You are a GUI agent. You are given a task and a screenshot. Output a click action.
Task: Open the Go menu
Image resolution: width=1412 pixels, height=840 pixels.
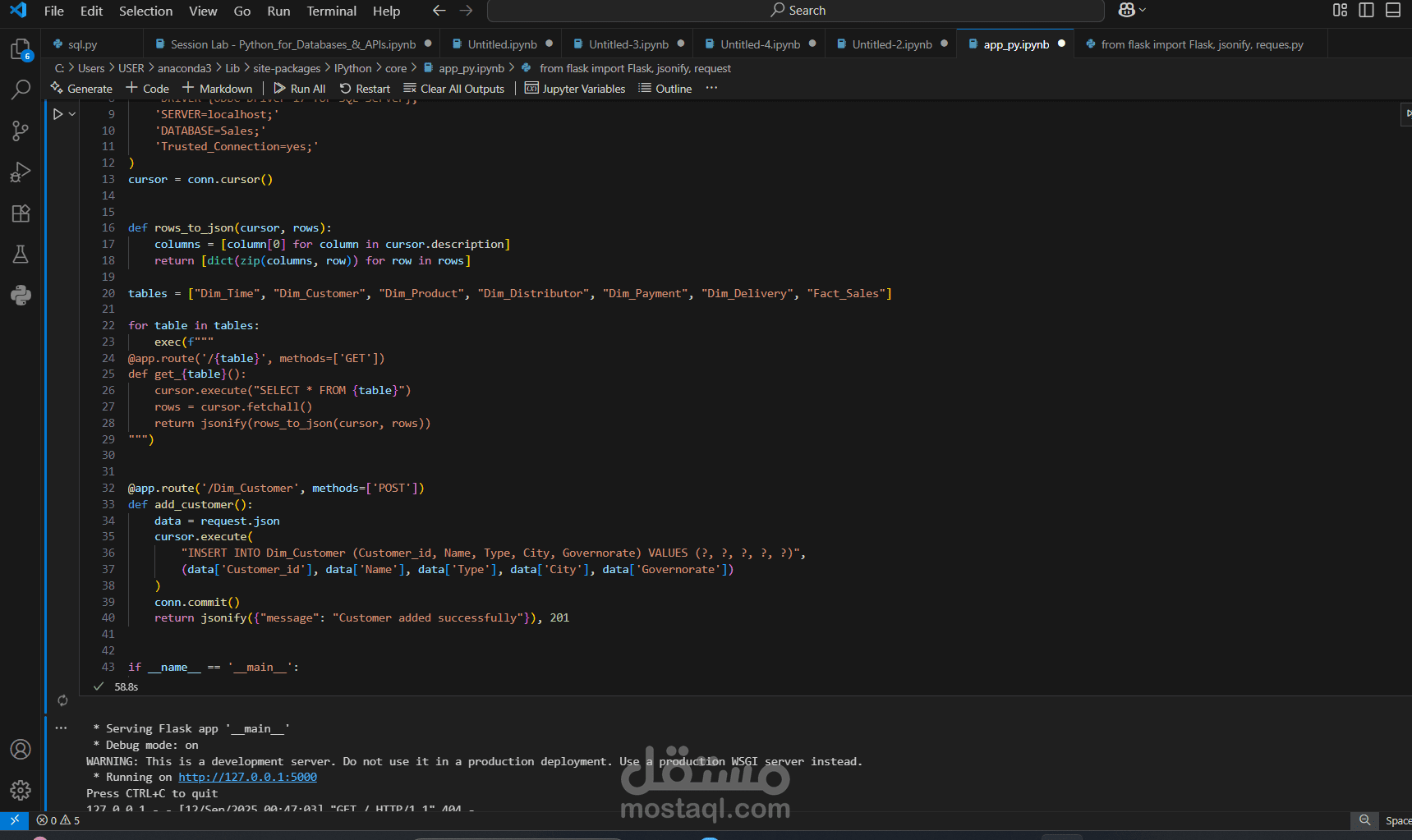(x=242, y=11)
